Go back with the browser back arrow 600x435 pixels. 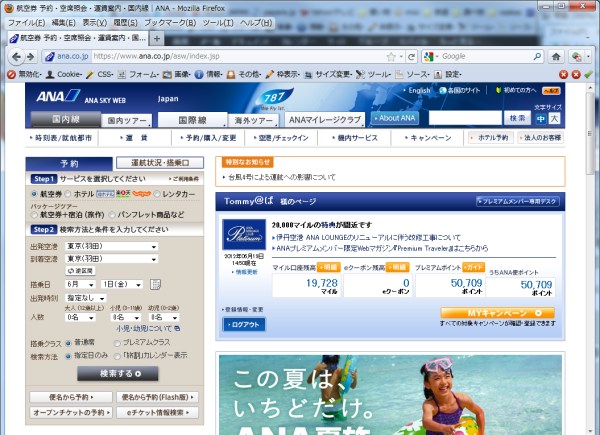pyautogui.click(x=16, y=57)
